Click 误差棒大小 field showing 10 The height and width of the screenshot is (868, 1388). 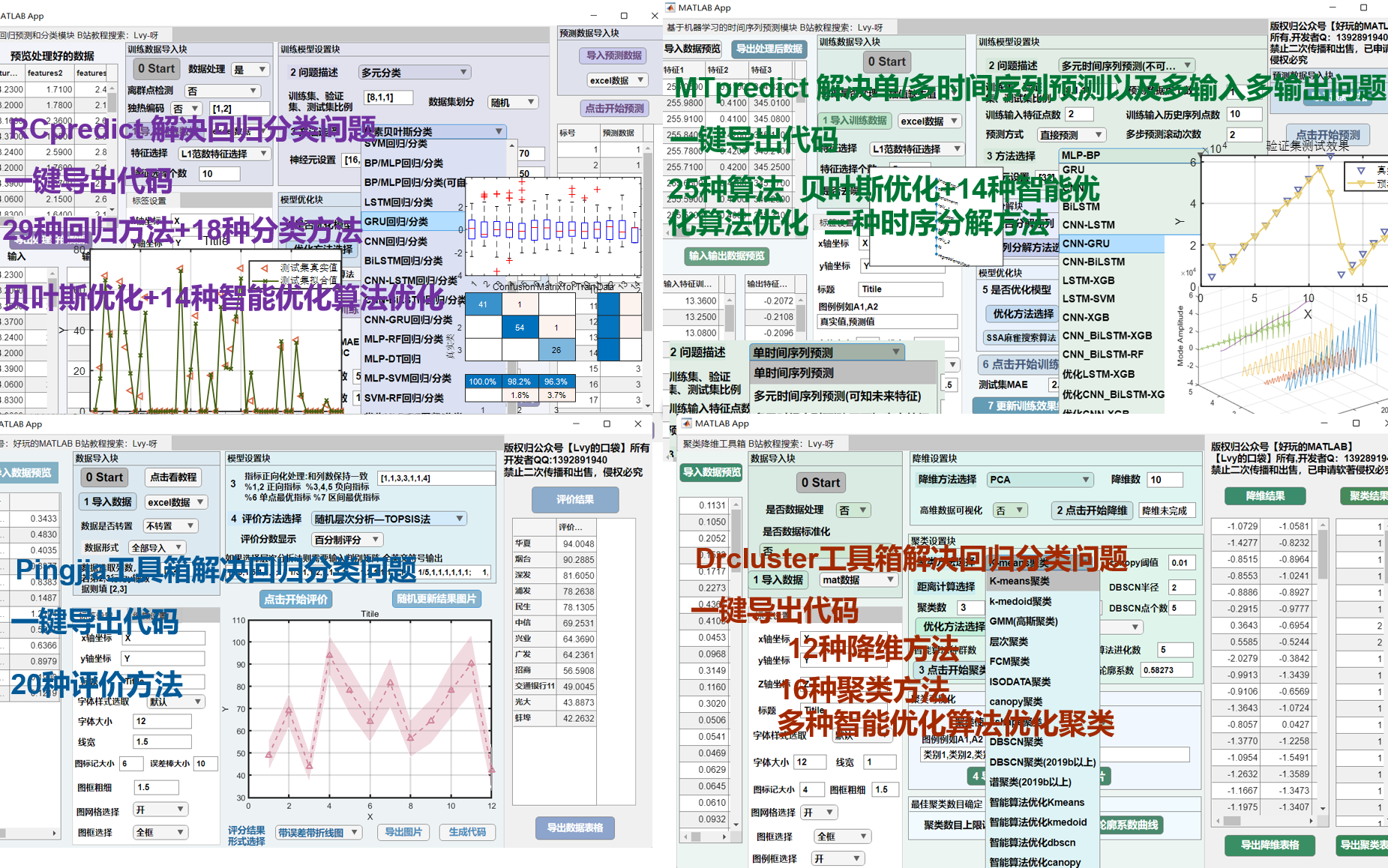pyautogui.click(x=205, y=764)
